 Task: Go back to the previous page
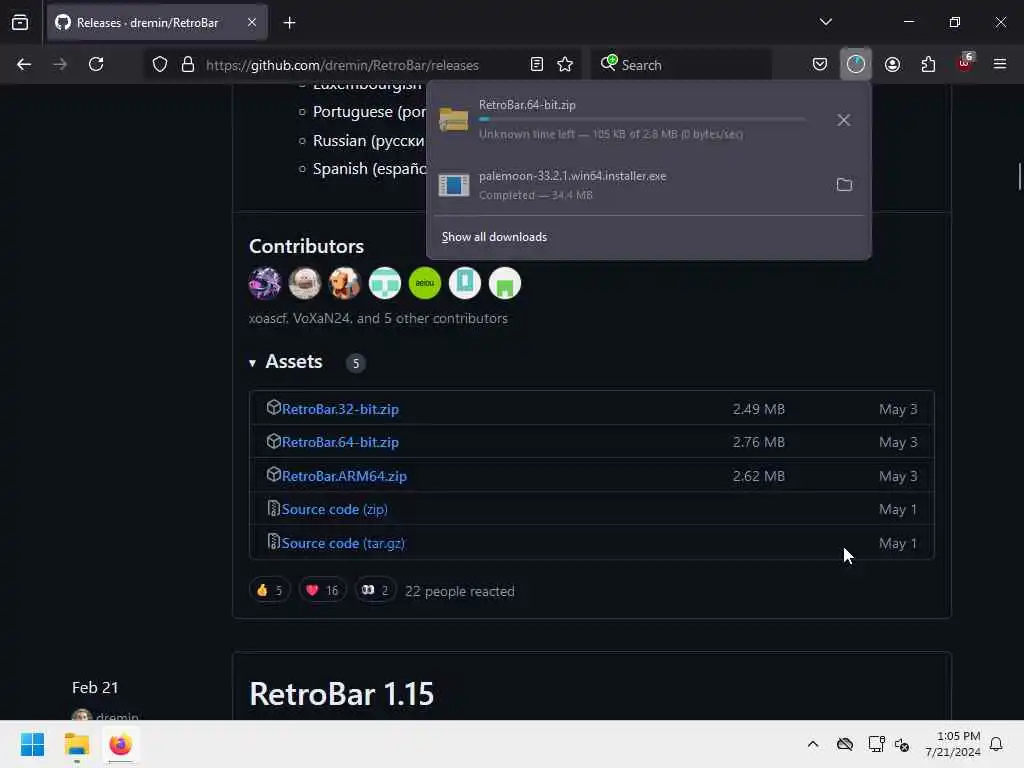[24, 64]
